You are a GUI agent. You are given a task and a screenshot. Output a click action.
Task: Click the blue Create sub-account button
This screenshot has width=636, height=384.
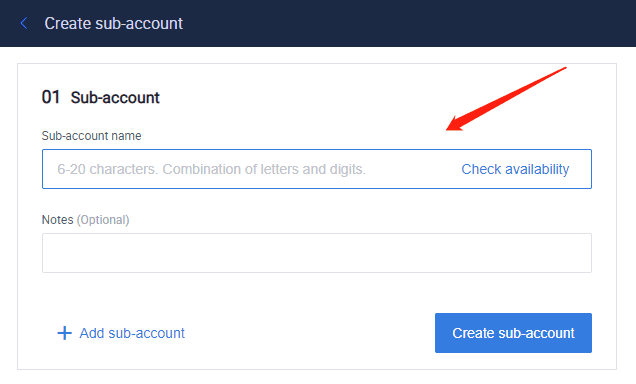point(513,333)
